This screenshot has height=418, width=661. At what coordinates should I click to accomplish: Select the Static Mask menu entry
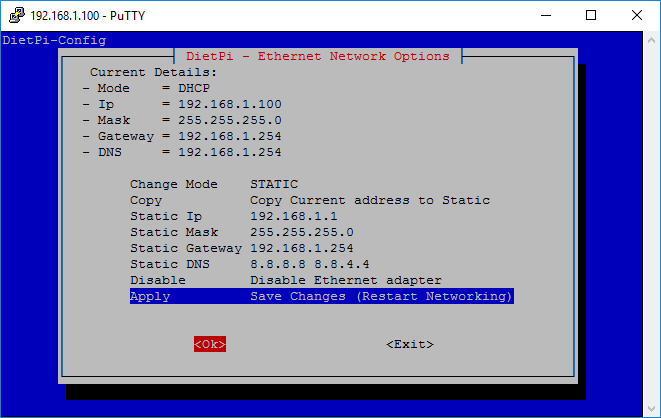[x=322, y=232]
